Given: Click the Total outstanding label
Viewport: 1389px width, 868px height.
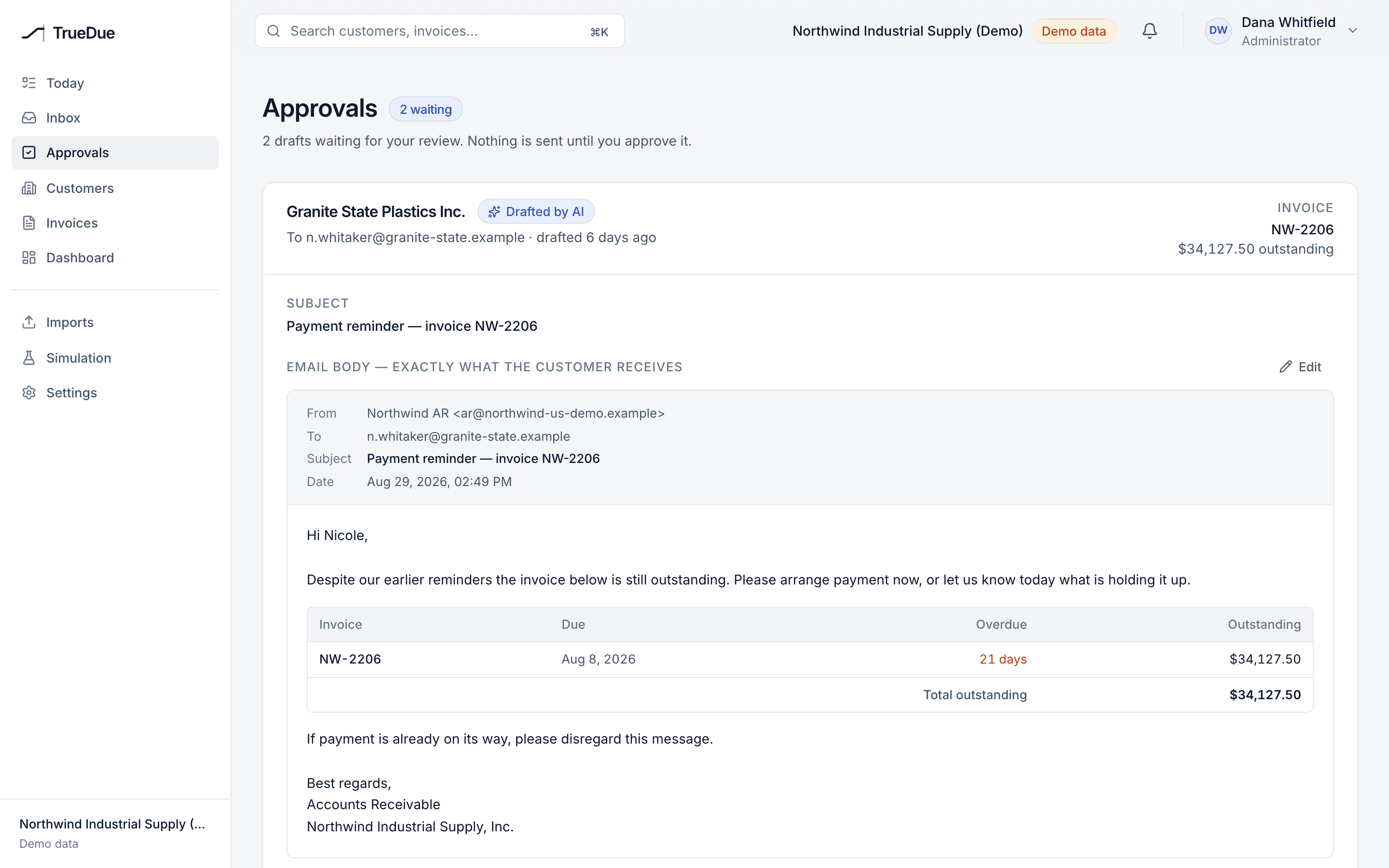Looking at the screenshot, I should pyautogui.click(x=975, y=694).
